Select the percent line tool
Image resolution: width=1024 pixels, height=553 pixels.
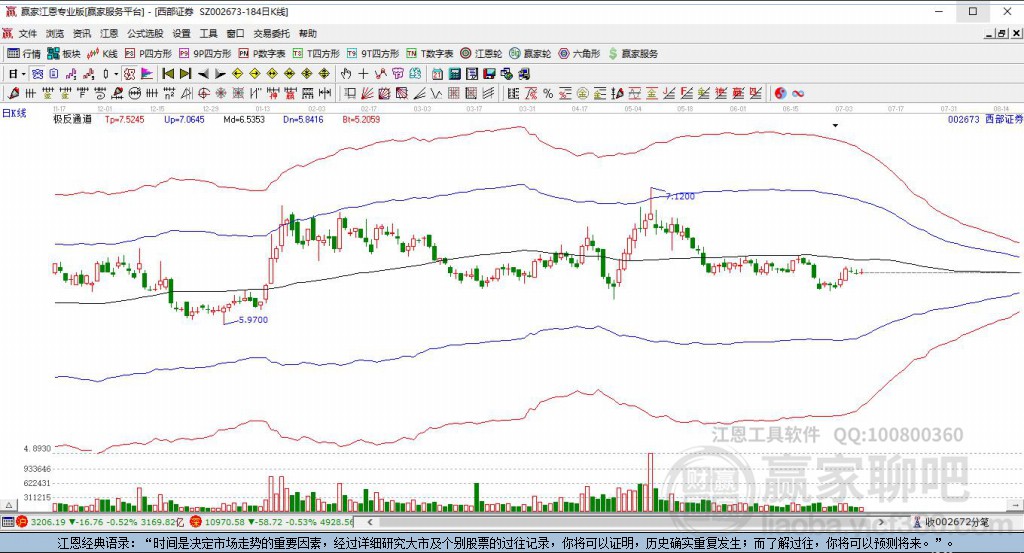point(548,93)
